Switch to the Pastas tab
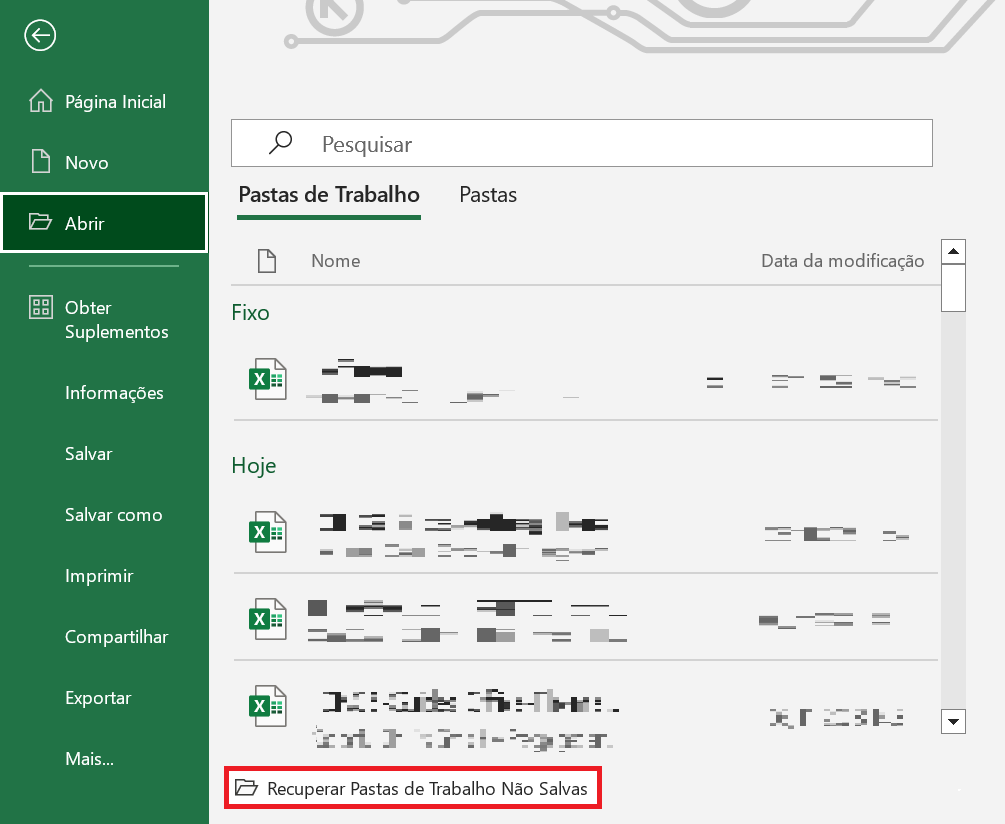Screen dimensions: 1005x824 [x=488, y=195]
